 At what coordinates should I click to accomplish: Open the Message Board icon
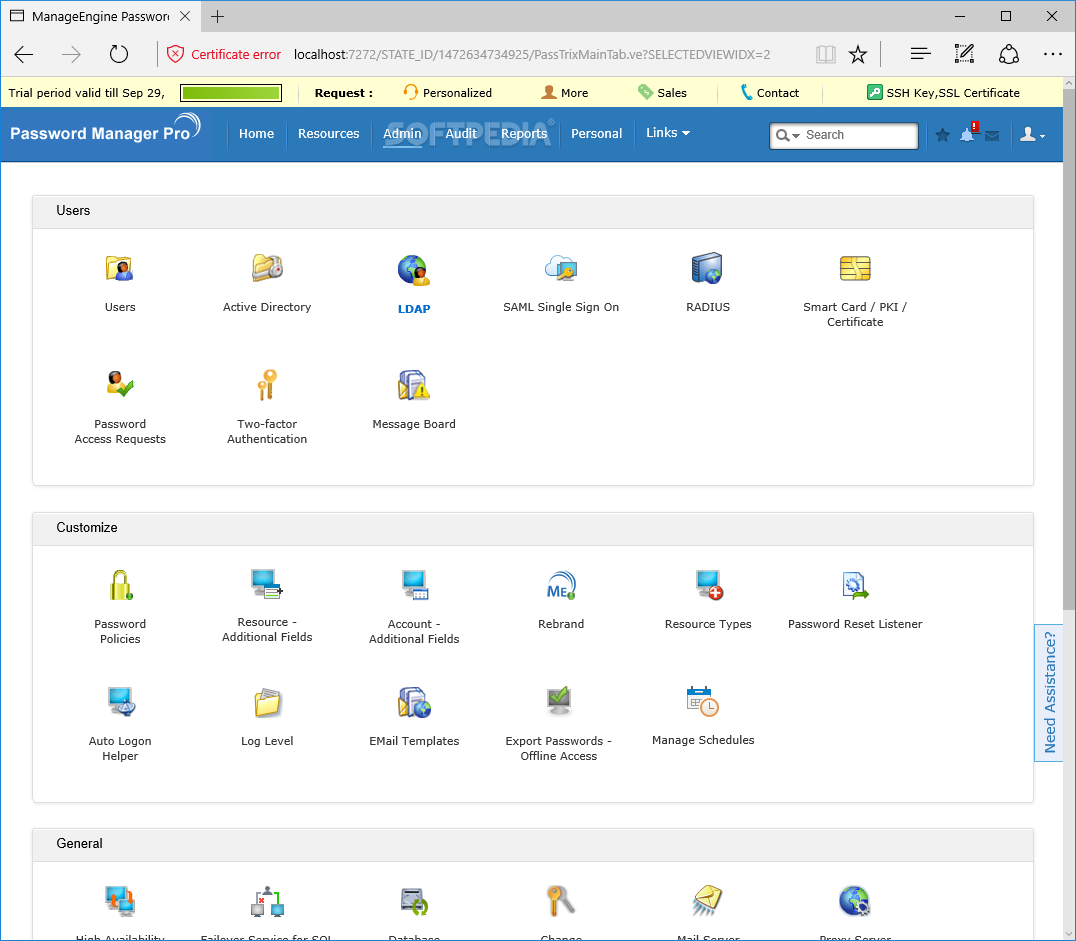point(414,384)
